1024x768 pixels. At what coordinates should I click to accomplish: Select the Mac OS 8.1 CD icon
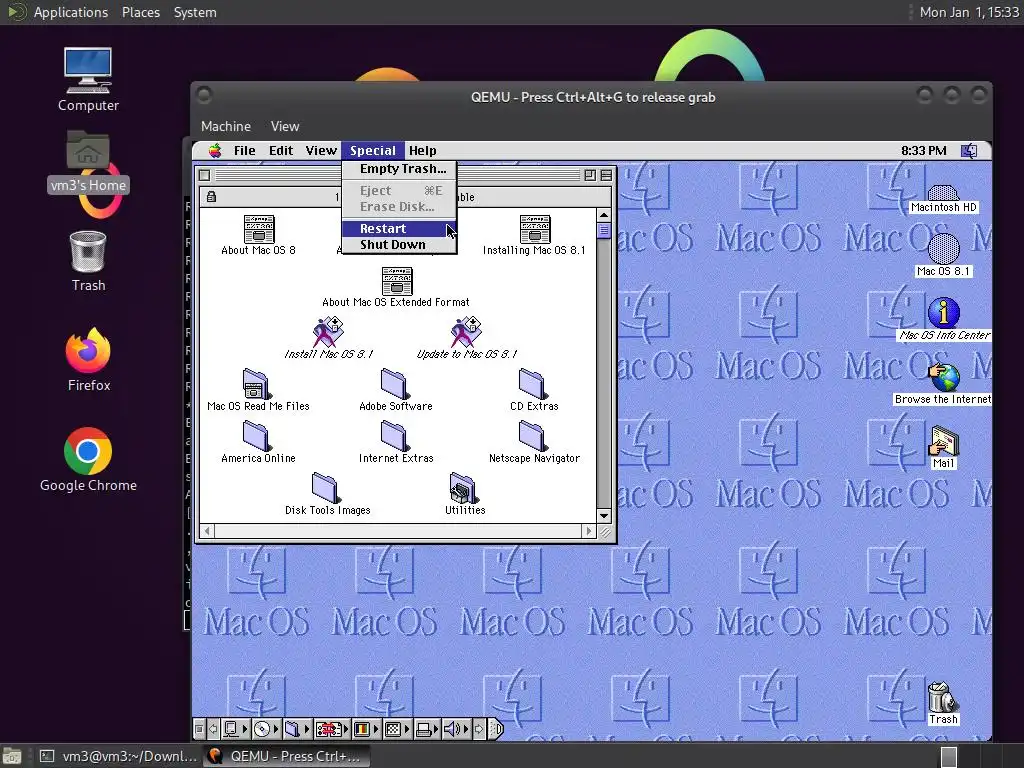[943, 256]
